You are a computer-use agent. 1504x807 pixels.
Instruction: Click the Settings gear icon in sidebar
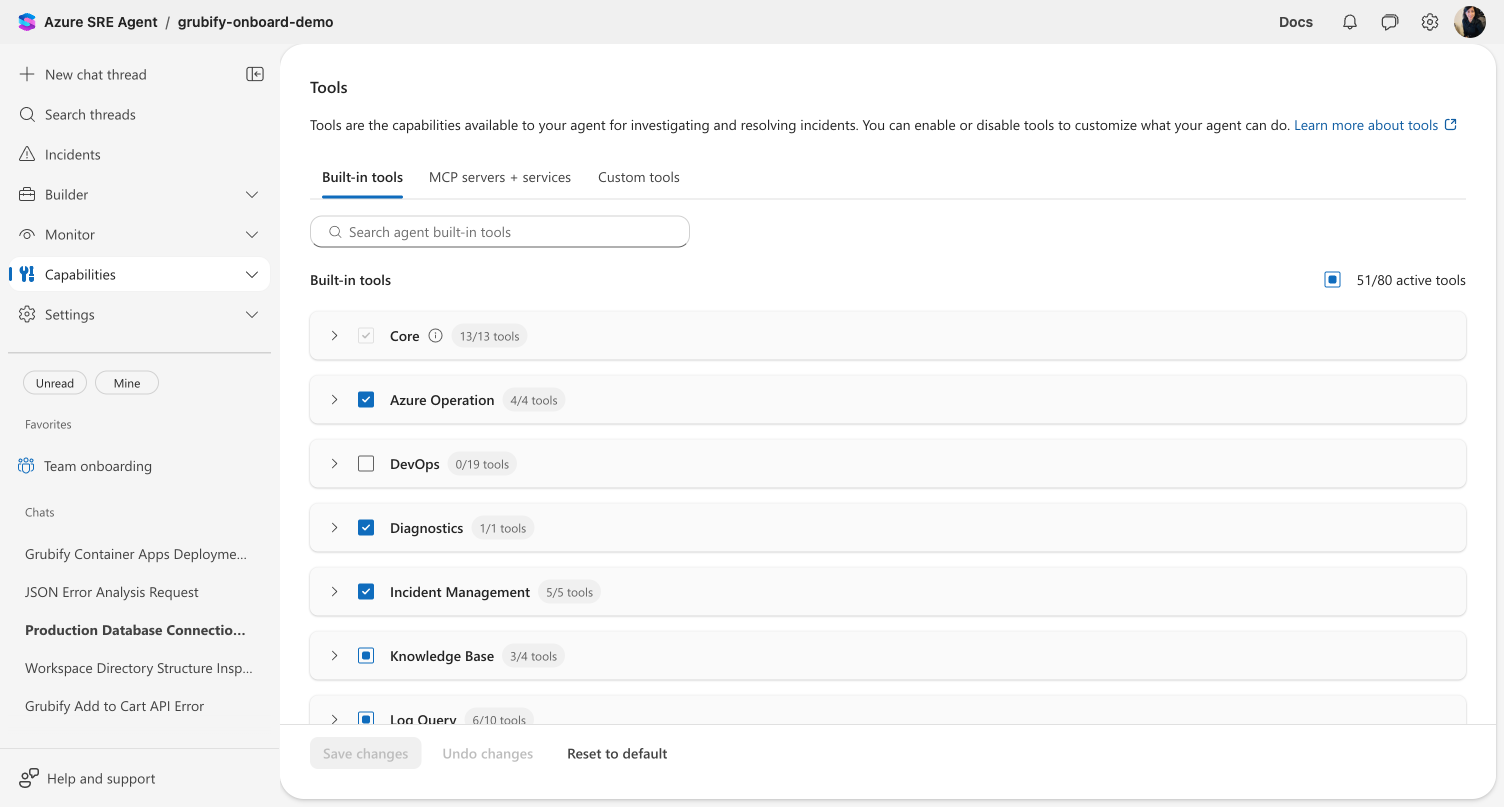[27, 314]
